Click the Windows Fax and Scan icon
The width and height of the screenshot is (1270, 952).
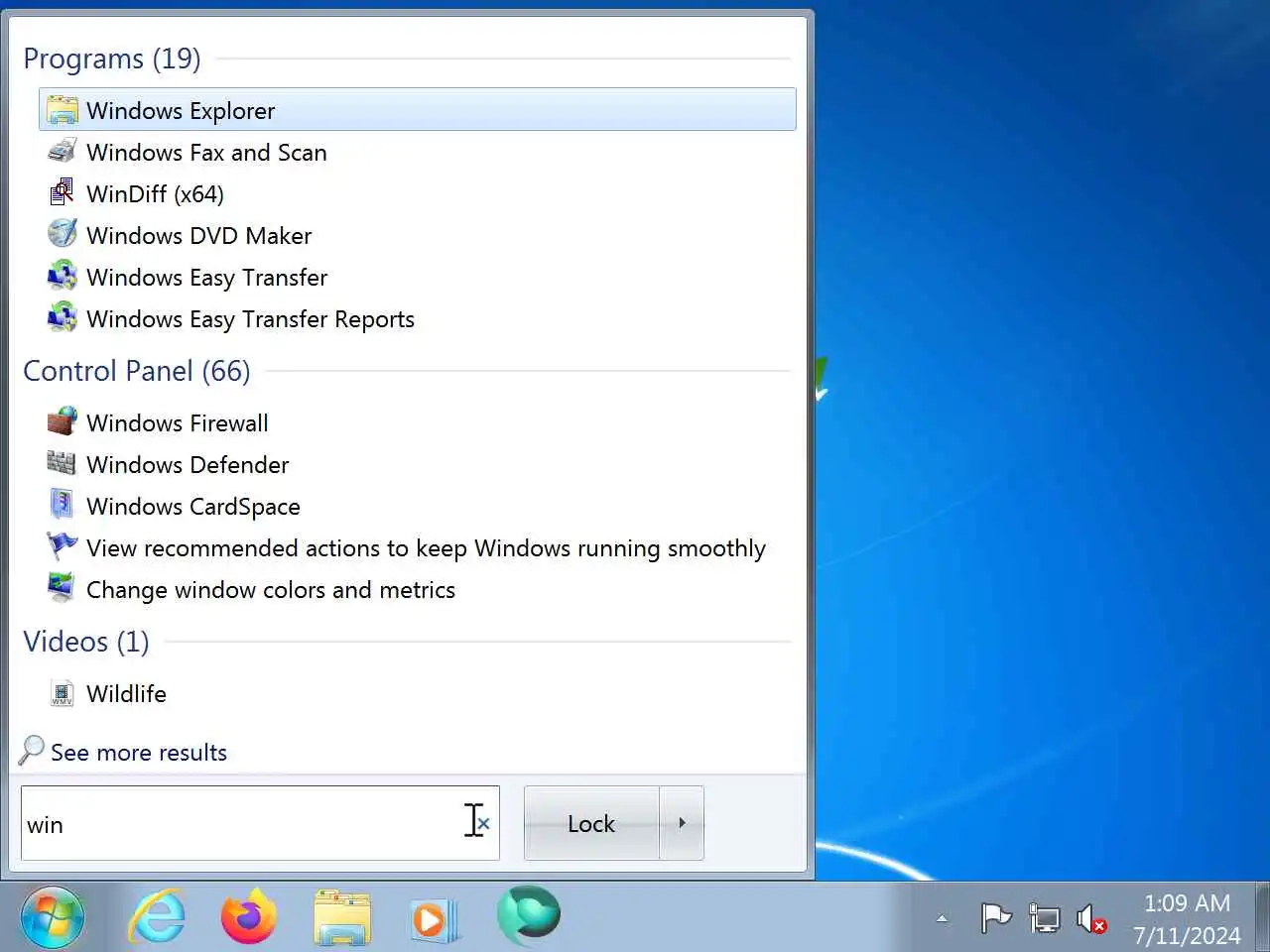(x=63, y=152)
